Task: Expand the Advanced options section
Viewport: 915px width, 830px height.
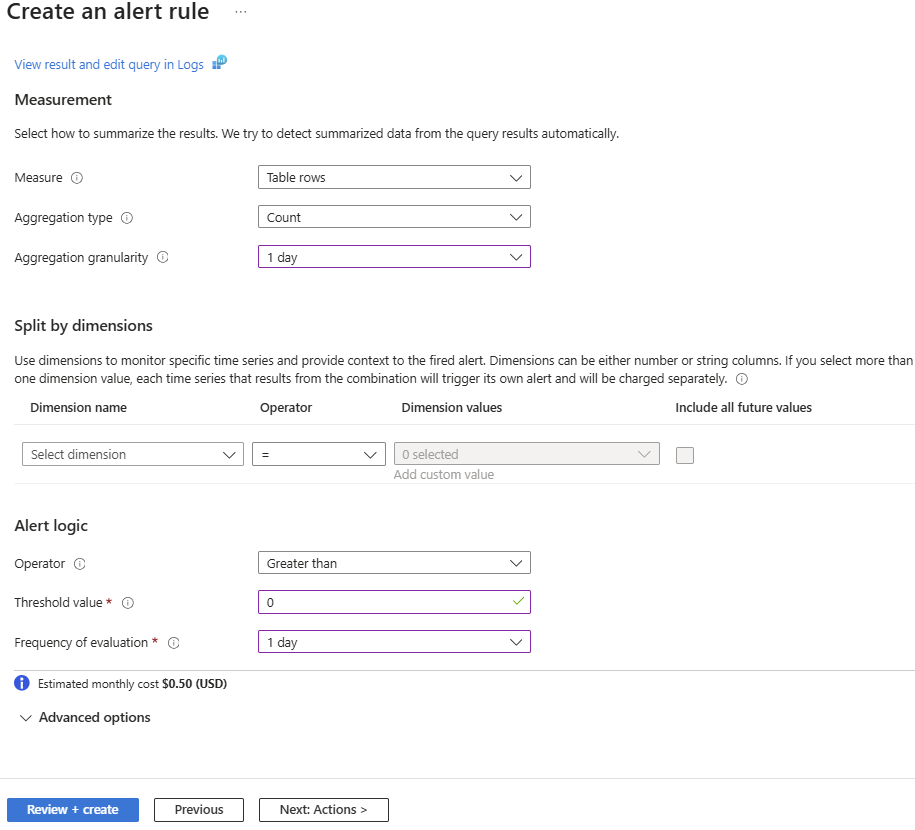Action: 85,717
